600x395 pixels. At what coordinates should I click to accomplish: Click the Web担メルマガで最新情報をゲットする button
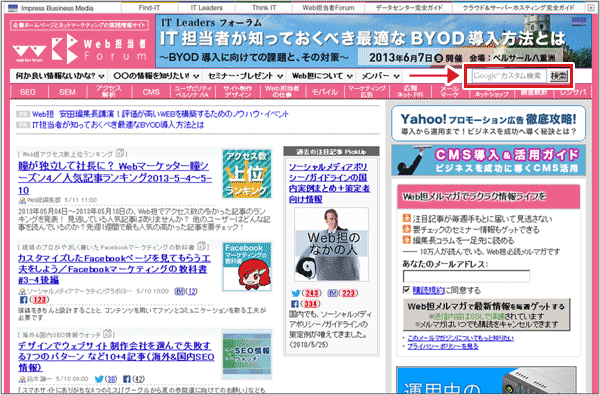(x=486, y=315)
